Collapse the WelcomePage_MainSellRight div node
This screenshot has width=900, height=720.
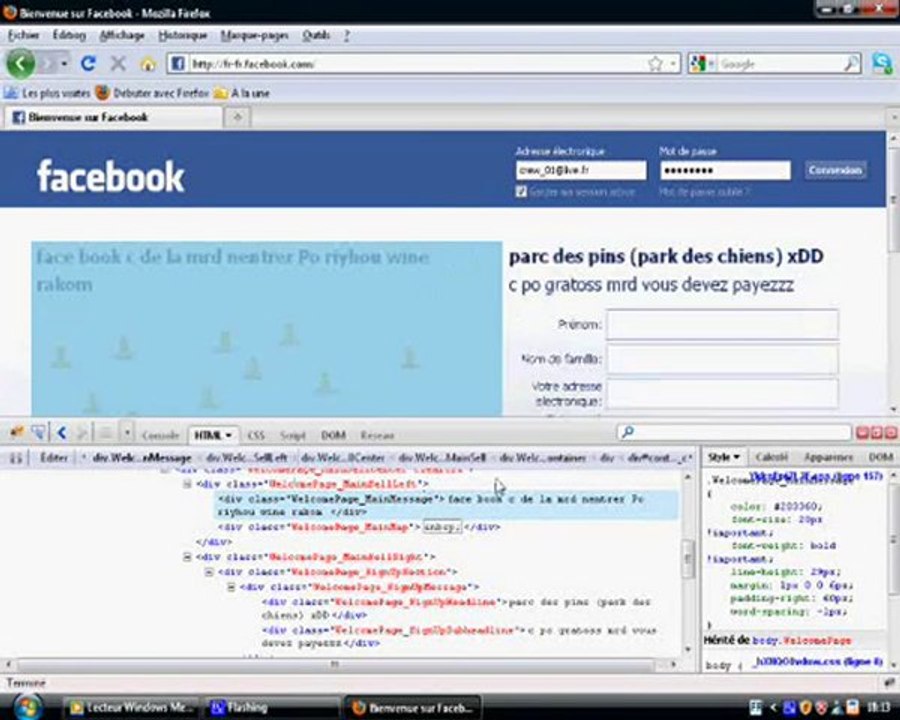[187, 556]
